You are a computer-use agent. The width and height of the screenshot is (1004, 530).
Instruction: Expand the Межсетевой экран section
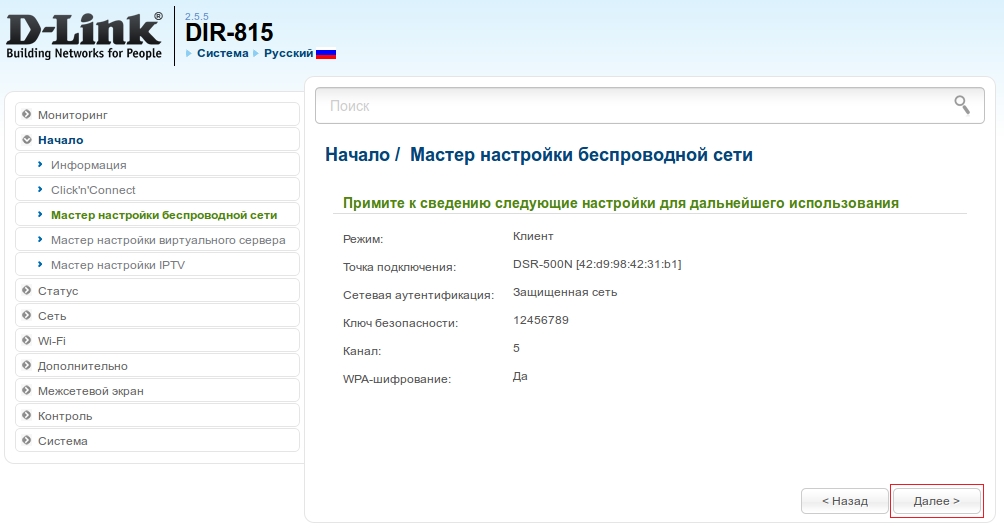tap(90, 391)
